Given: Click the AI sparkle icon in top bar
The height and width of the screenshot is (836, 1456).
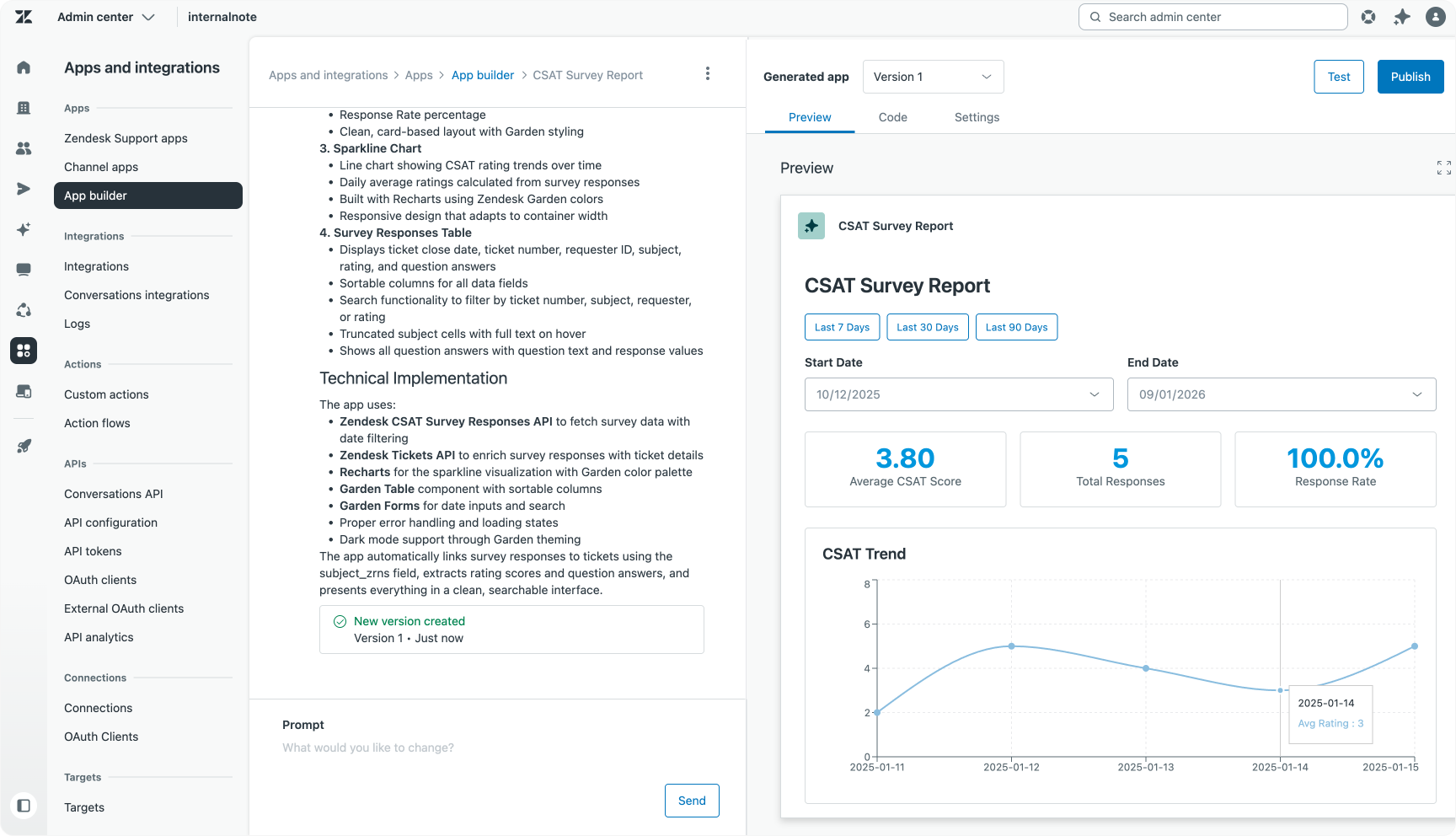Looking at the screenshot, I should tap(1401, 17).
